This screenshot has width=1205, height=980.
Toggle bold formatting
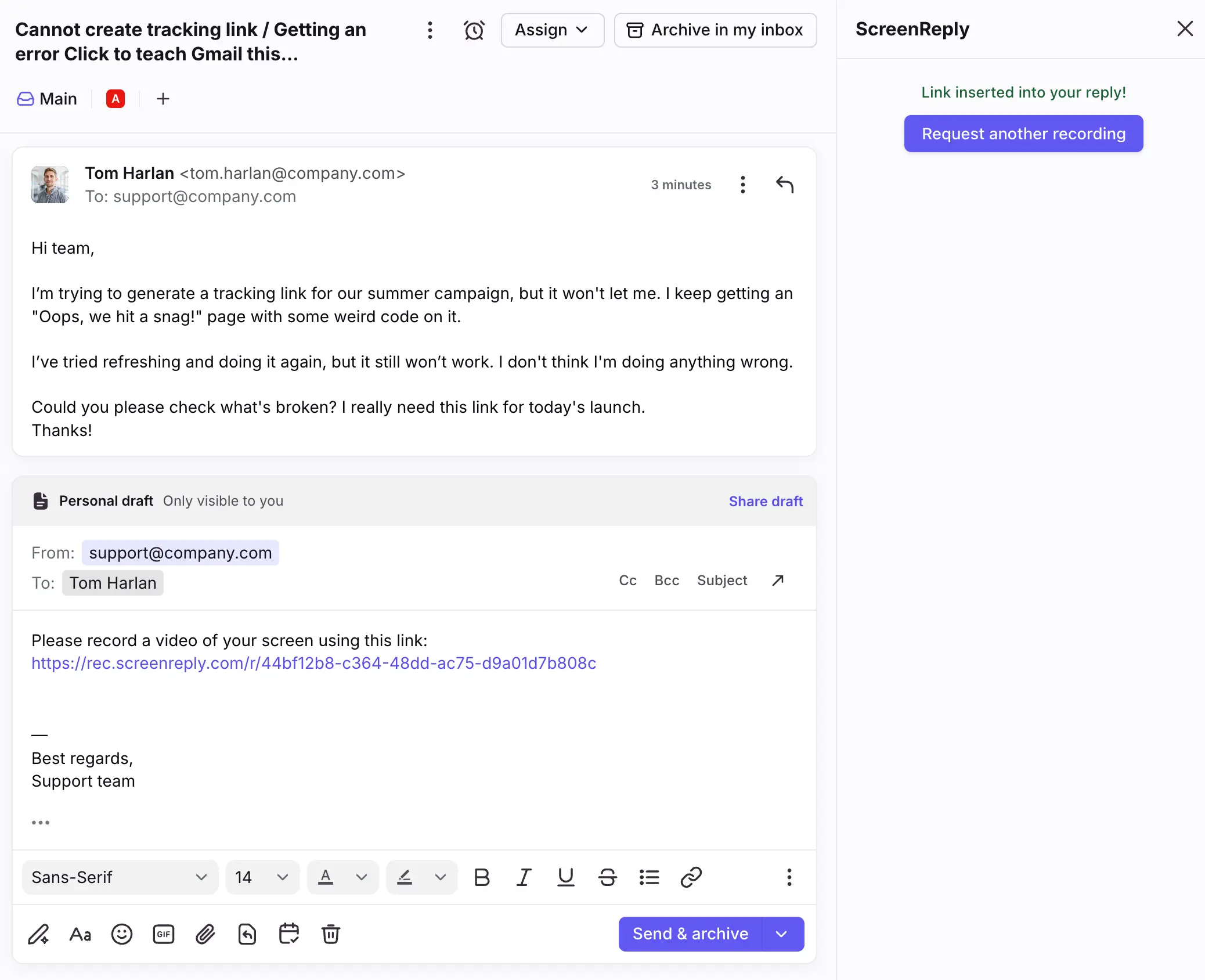click(482, 877)
